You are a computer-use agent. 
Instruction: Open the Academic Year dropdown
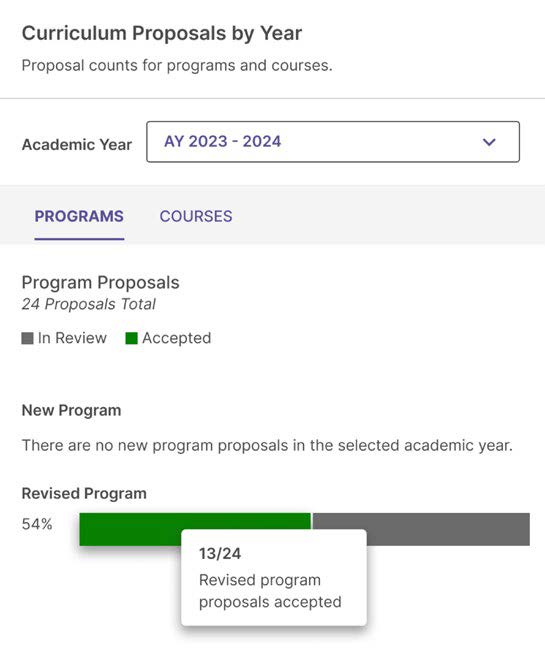click(x=333, y=142)
